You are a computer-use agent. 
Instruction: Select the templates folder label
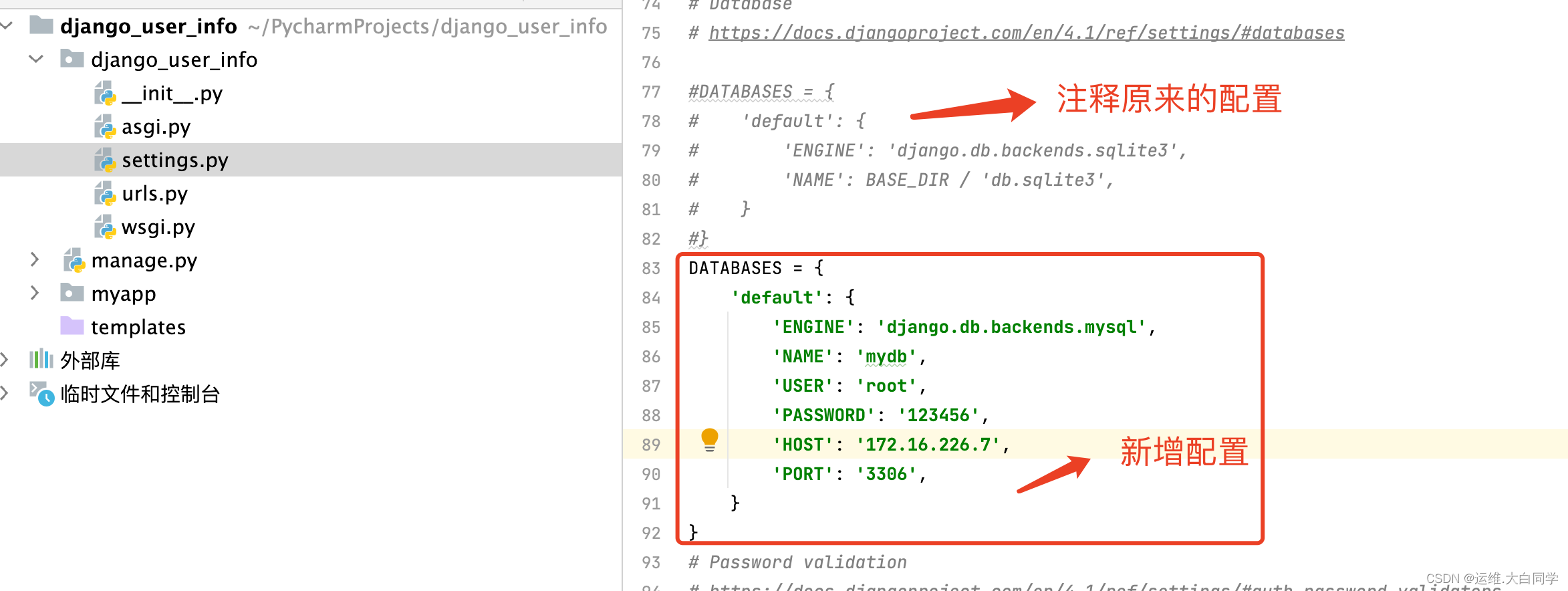(x=138, y=327)
